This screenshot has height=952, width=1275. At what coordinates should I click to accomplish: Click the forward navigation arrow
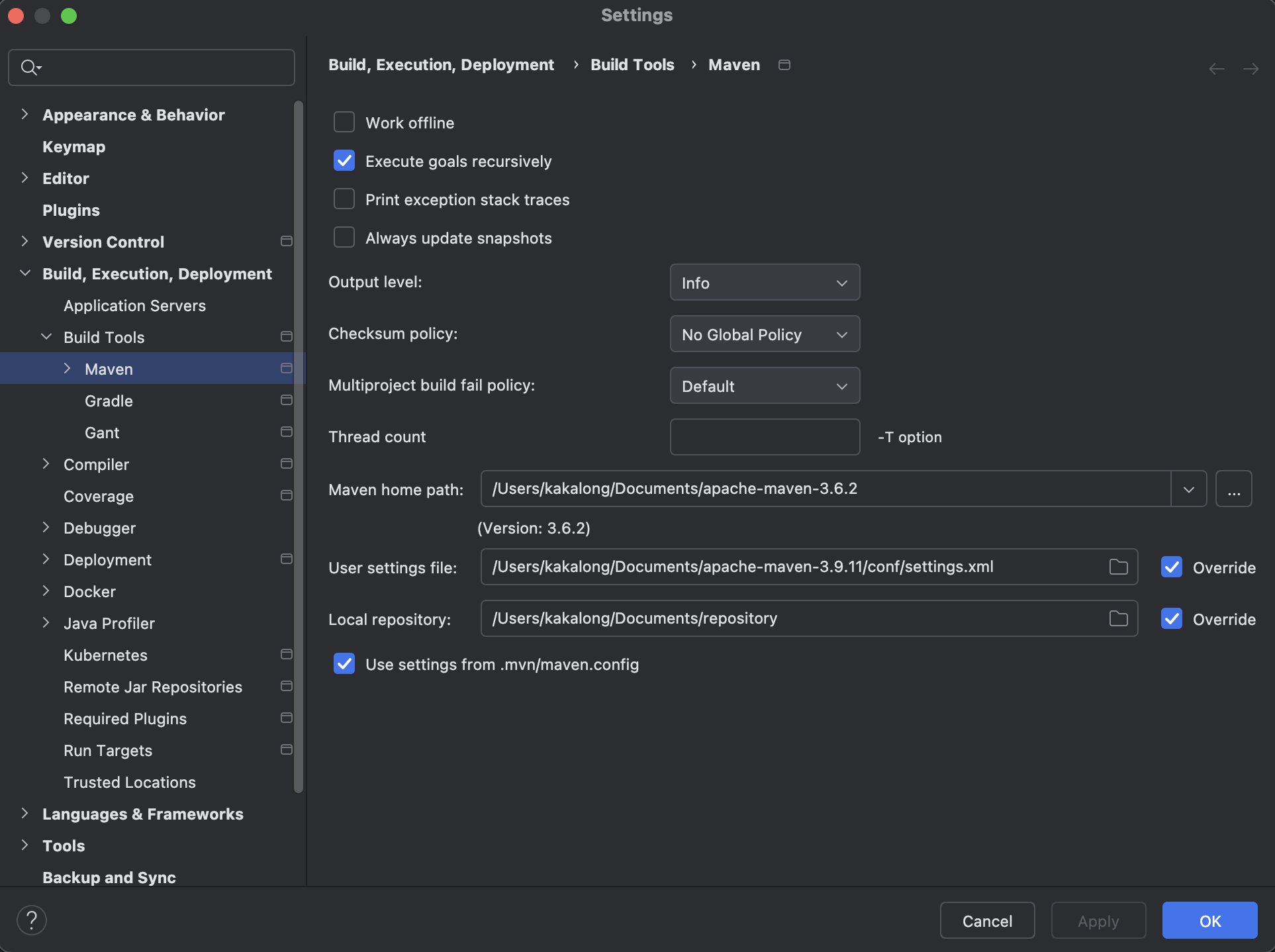click(1251, 69)
